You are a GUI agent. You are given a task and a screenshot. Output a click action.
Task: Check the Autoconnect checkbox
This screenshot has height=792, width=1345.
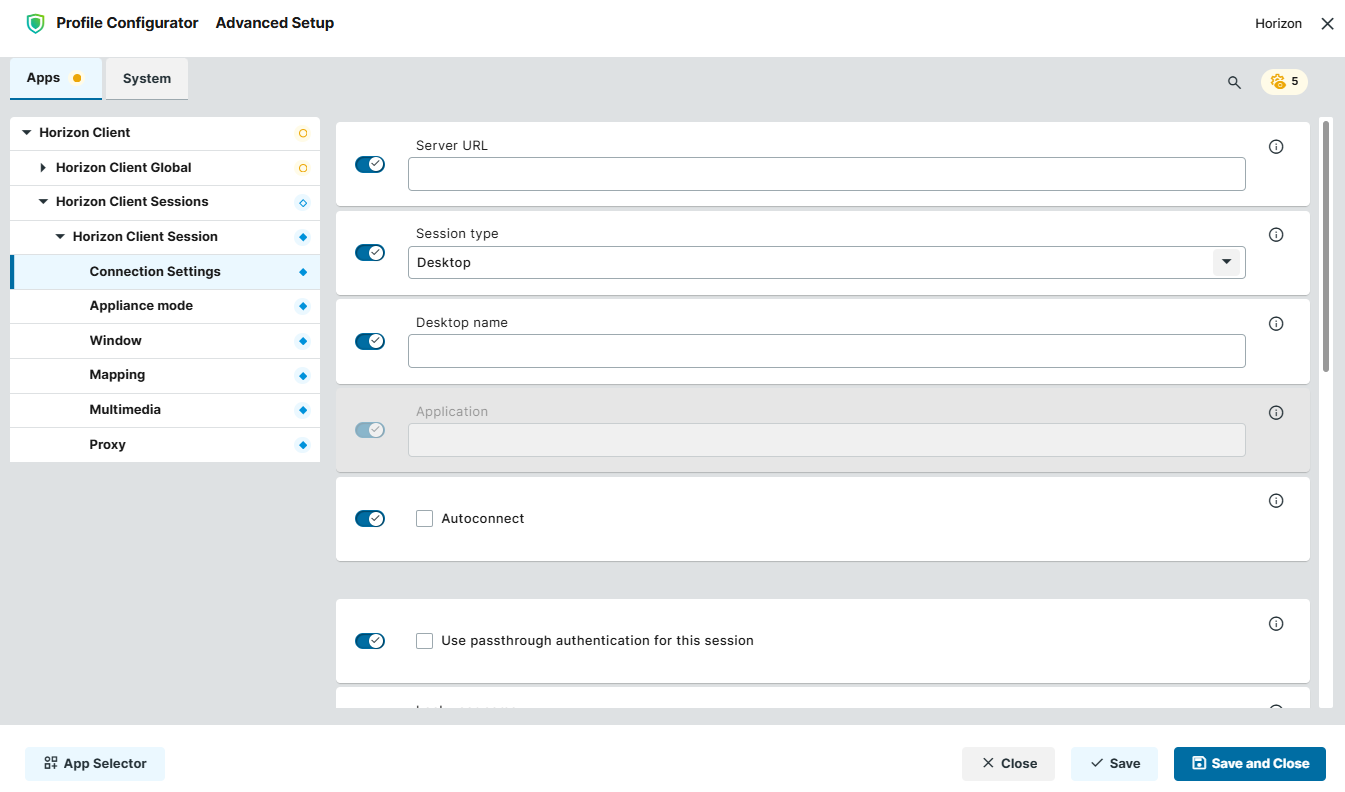(424, 519)
